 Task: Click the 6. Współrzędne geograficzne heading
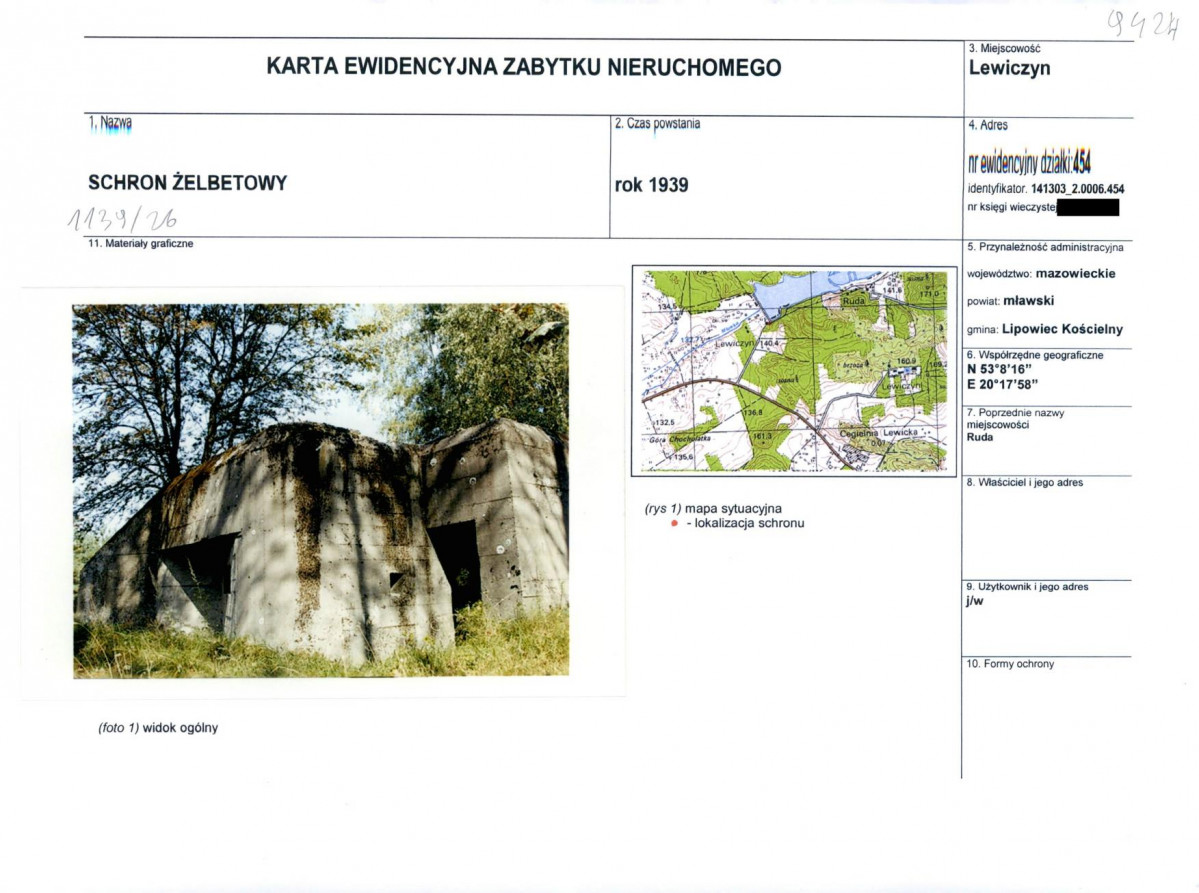pos(1035,355)
